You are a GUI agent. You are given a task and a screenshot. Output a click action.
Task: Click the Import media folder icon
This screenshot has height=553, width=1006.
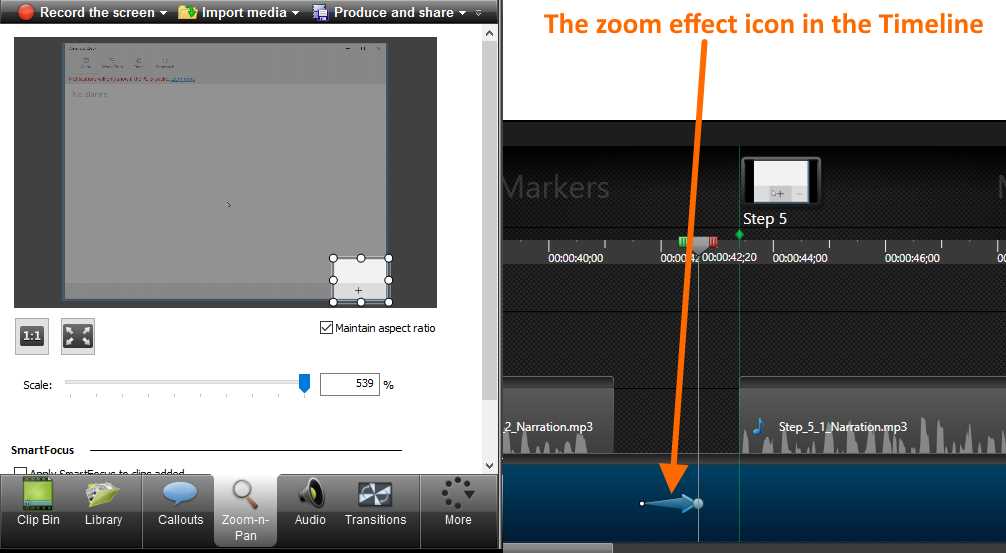pos(187,12)
